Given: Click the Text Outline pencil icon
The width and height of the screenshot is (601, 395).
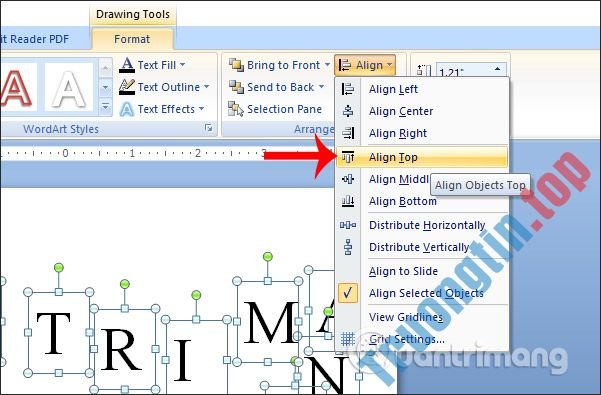Looking at the screenshot, I should [x=126, y=87].
